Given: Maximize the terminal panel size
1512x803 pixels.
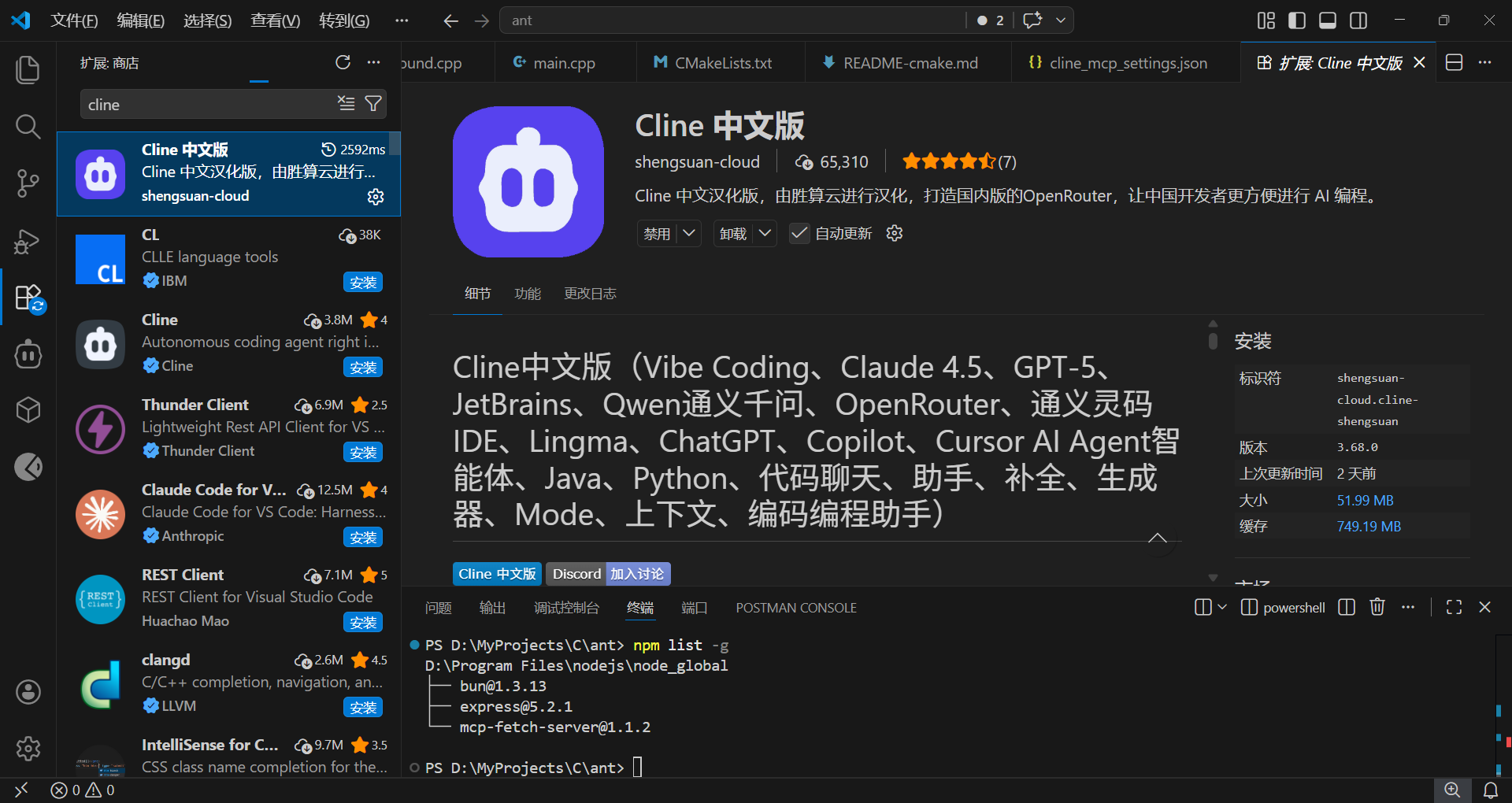Looking at the screenshot, I should click(x=1454, y=607).
